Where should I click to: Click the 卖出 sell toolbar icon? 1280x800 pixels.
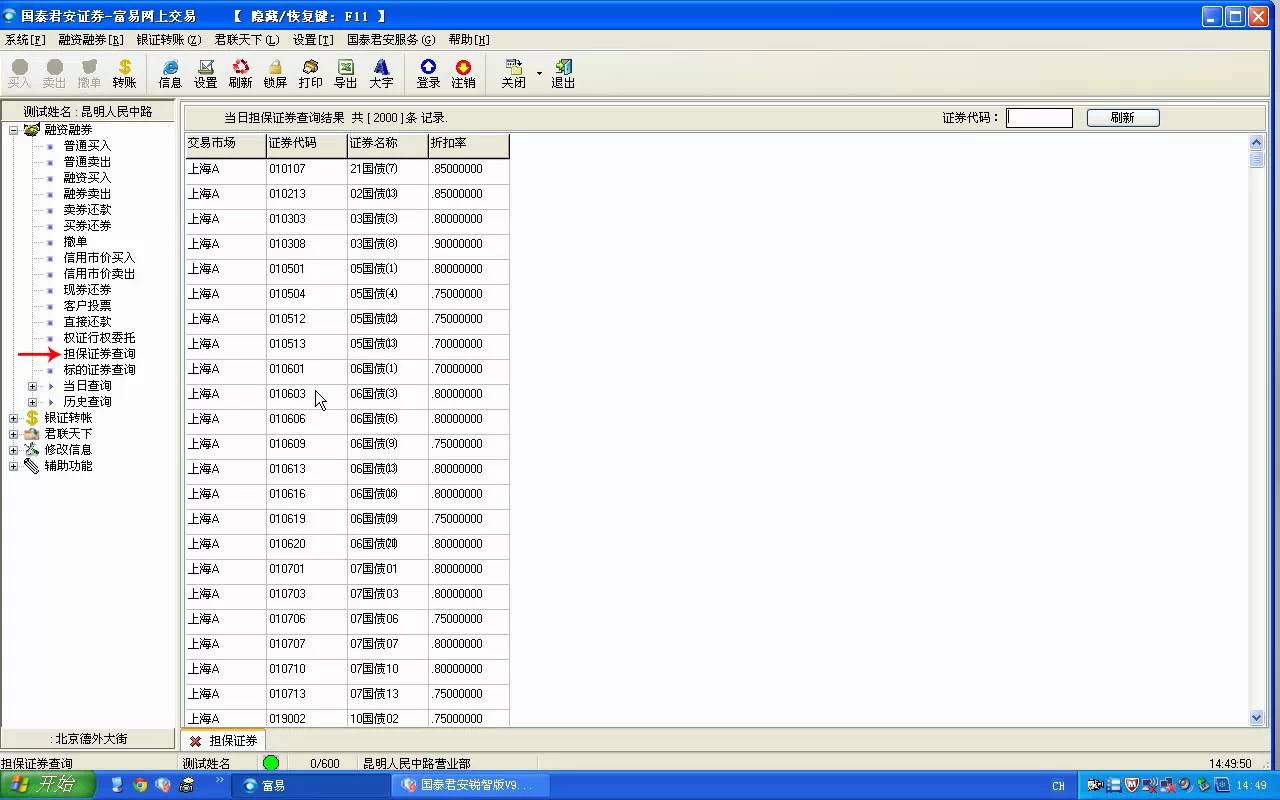point(54,74)
